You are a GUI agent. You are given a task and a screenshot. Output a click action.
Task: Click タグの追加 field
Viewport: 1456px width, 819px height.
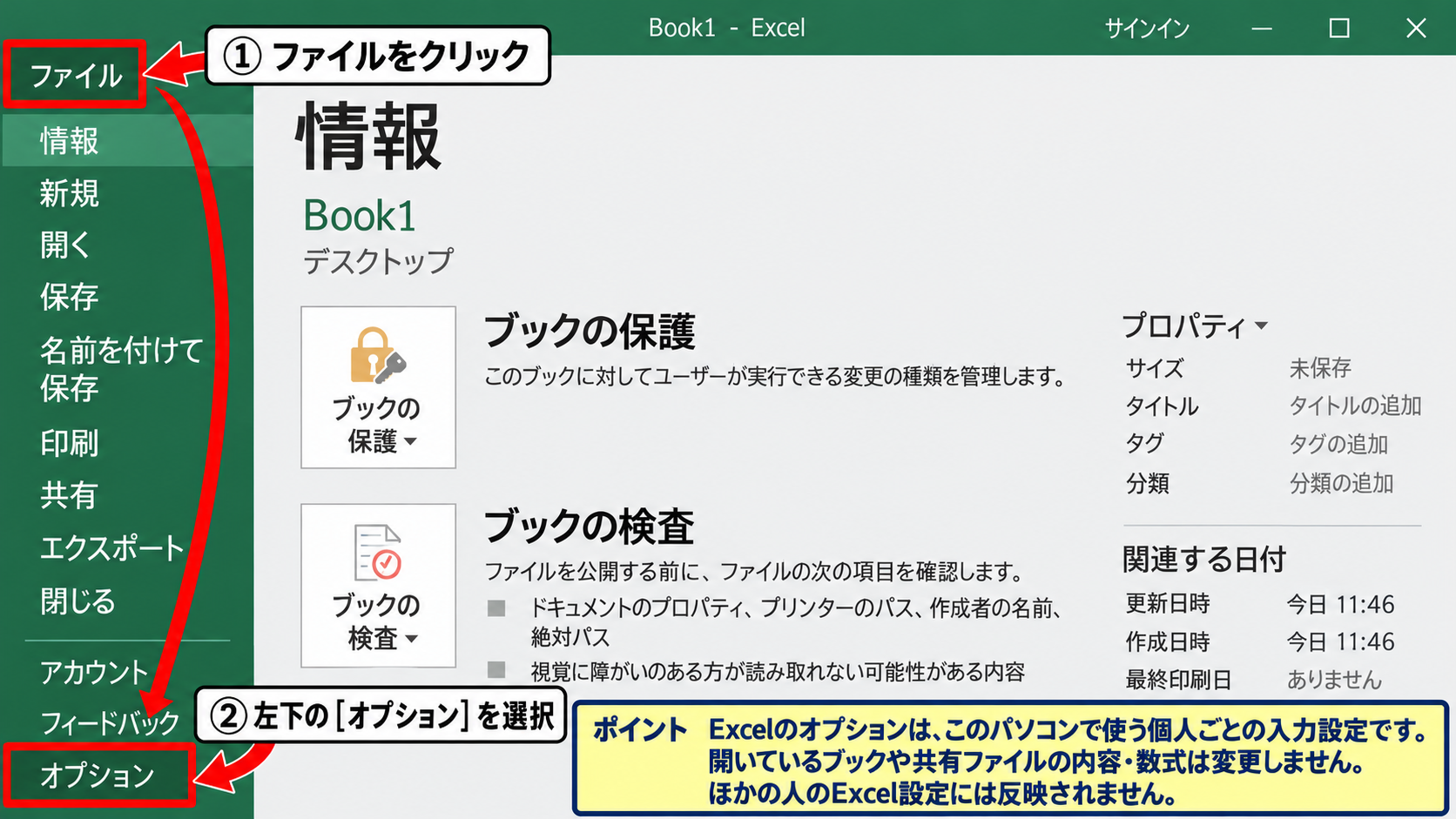[1338, 444]
